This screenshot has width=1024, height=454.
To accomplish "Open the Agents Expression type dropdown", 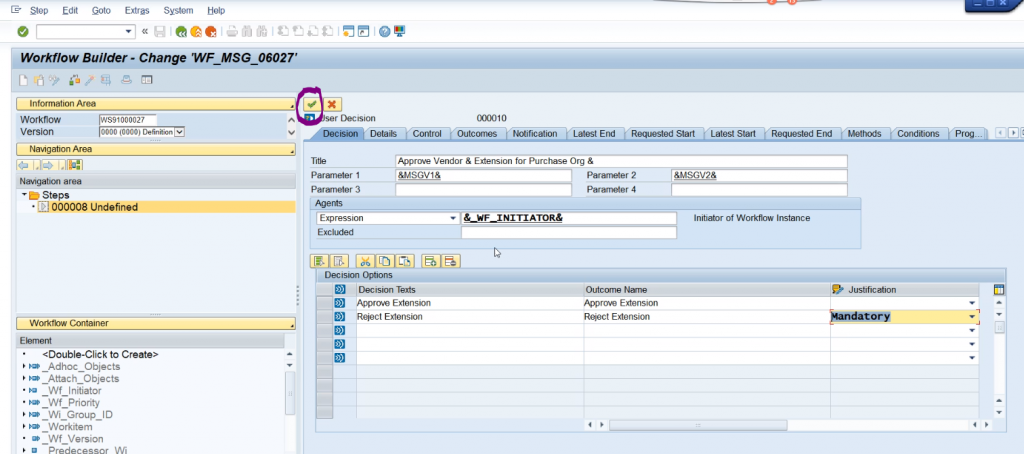I will pos(453,218).
